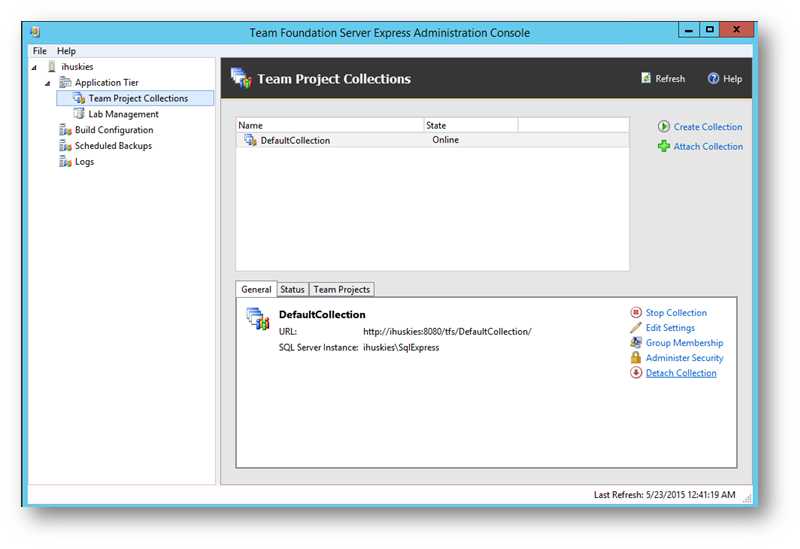Image resolution: width=800 pixels, height=549 pixels.
Task: Click the Edit Settings link
Action: pos(670,328)
